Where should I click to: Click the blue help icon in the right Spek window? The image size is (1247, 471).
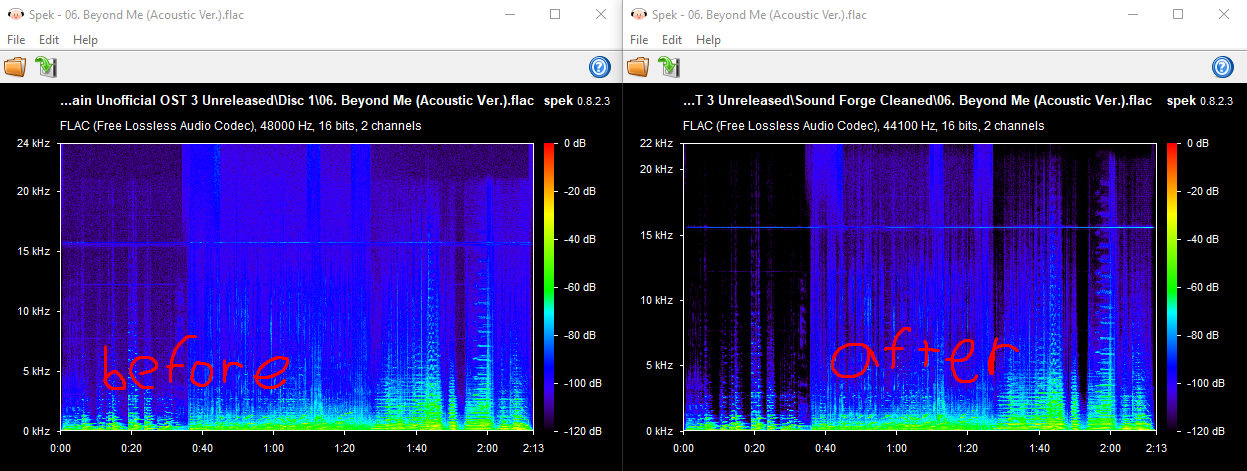1222,67
